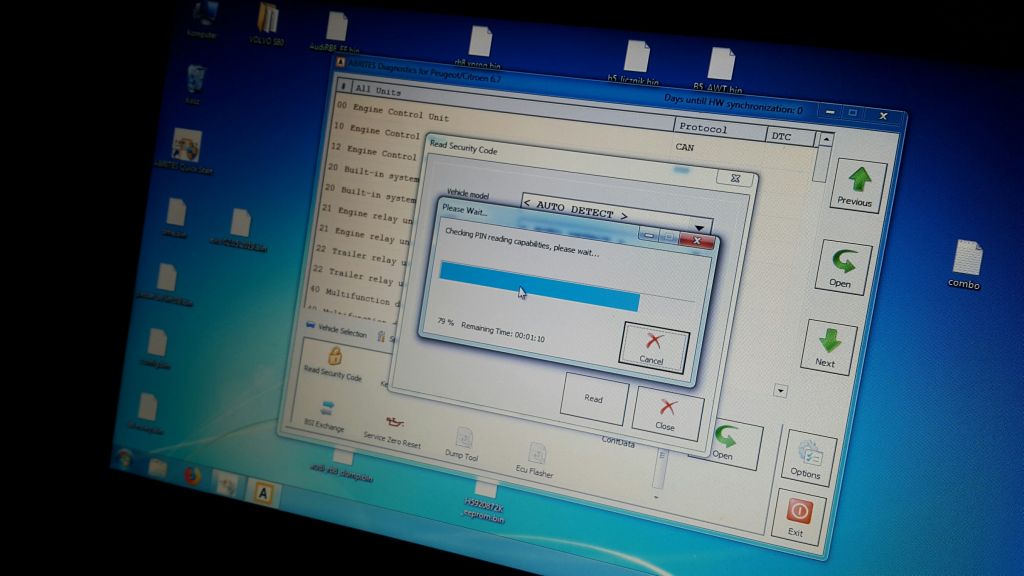The width and height of the screenshot is (1024, 576).
Task: Launch the Service Zero Reset function
Action: (x=394, y=422)
